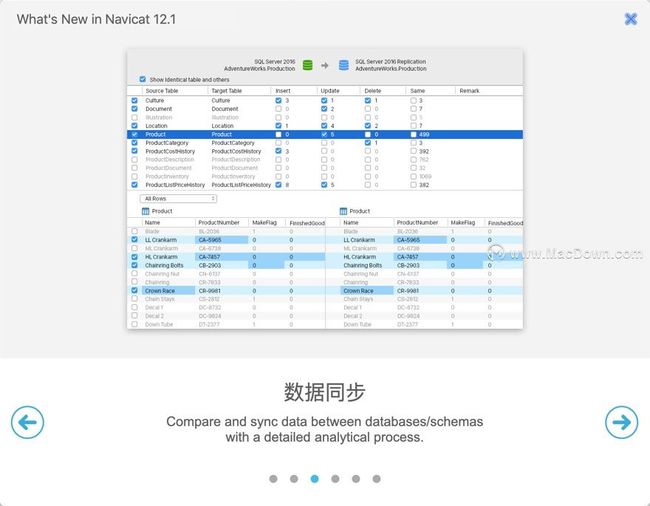Click the 数据同步 heading
Image resolution: width=650 pixels, height=506 pixels.
tap(325, 392)
